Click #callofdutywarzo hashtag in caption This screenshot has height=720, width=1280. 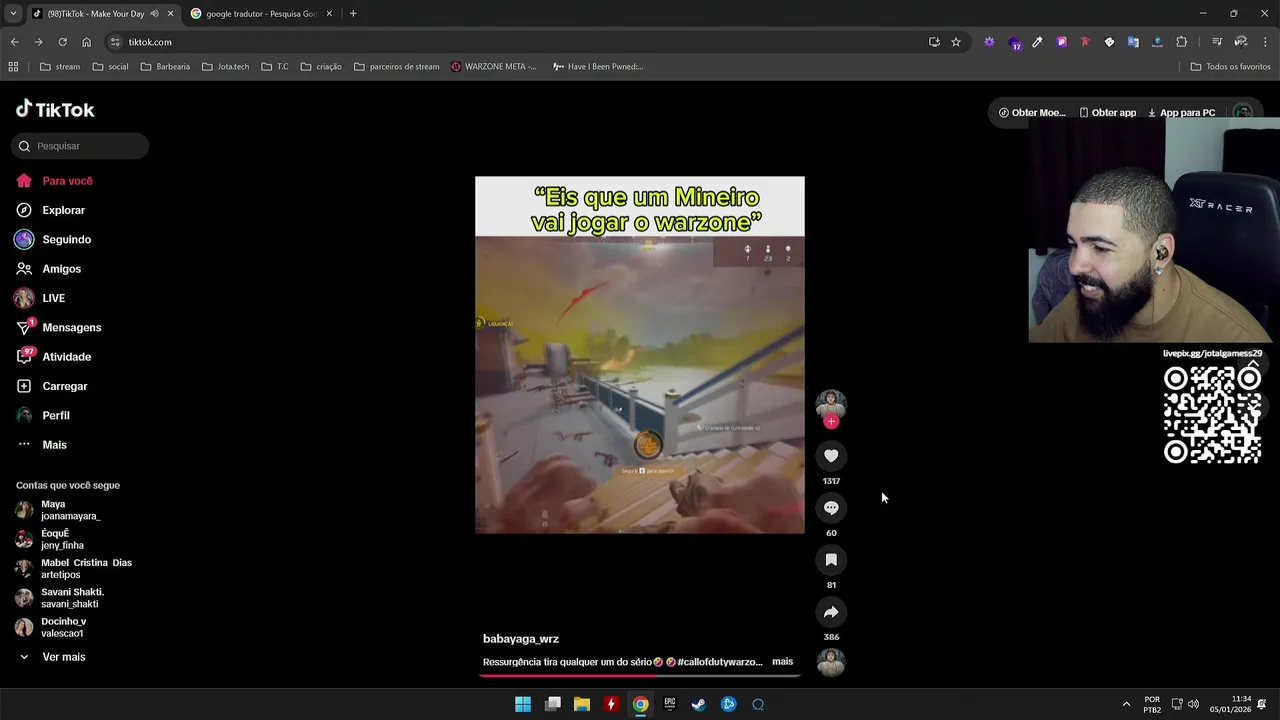[x=719, y=662]
